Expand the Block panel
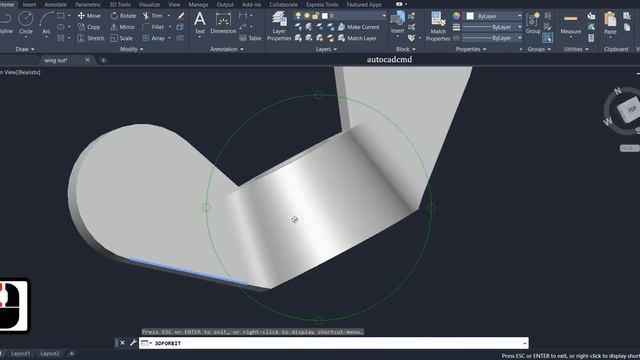 405,49
